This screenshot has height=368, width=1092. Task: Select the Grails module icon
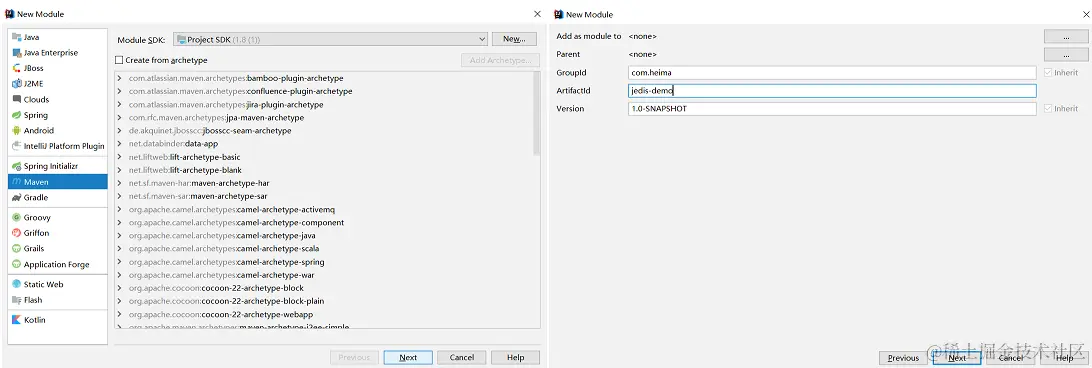pyautogui.click(x=17, y=248)
